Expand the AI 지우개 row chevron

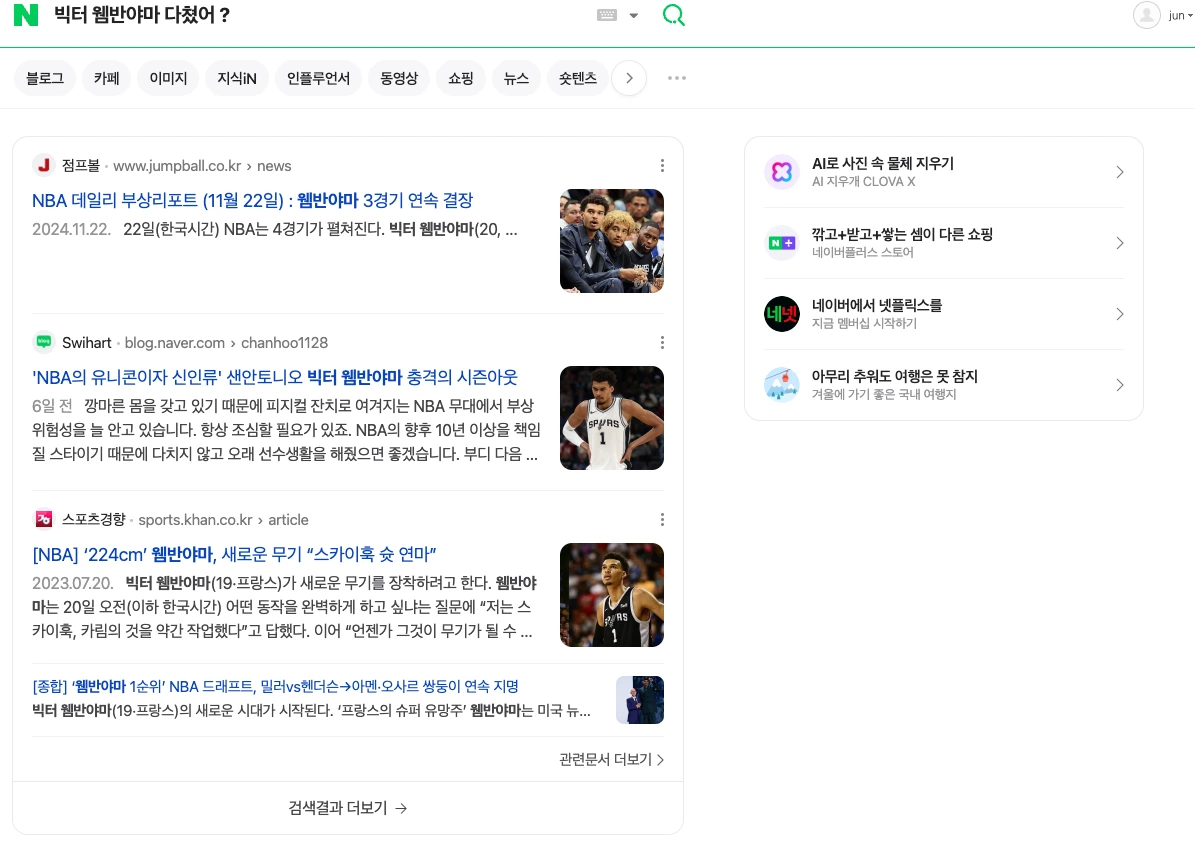(x=1120, y=172)
